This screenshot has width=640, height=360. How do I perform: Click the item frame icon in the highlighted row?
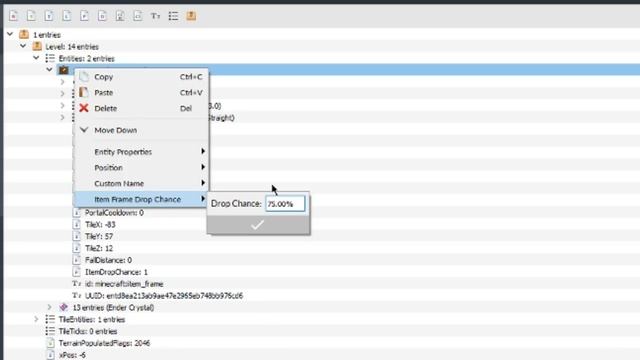pos(64,70)
